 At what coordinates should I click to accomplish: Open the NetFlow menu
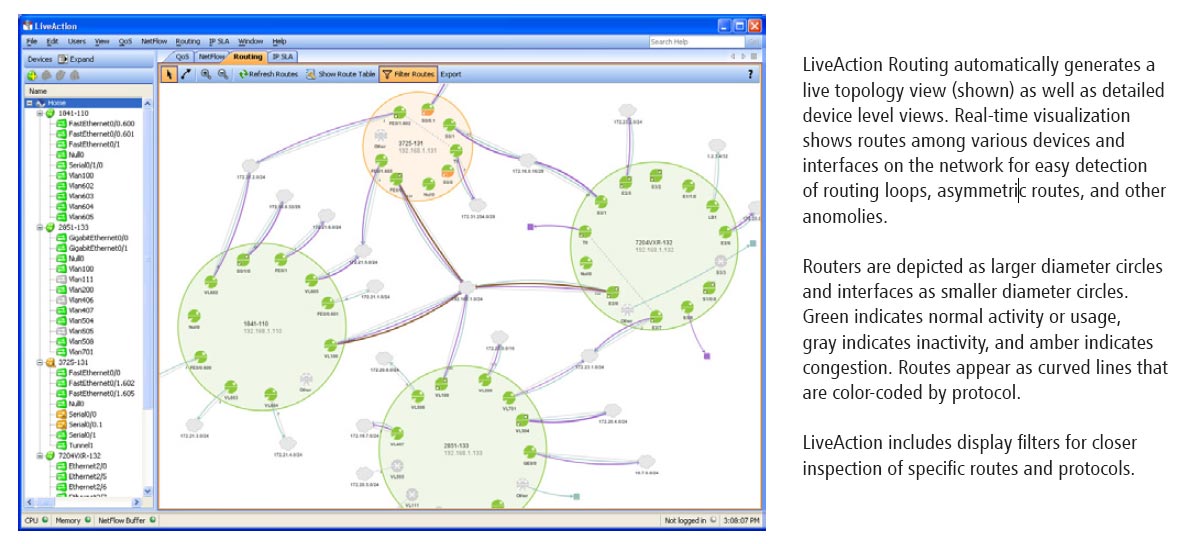(154, 42)
